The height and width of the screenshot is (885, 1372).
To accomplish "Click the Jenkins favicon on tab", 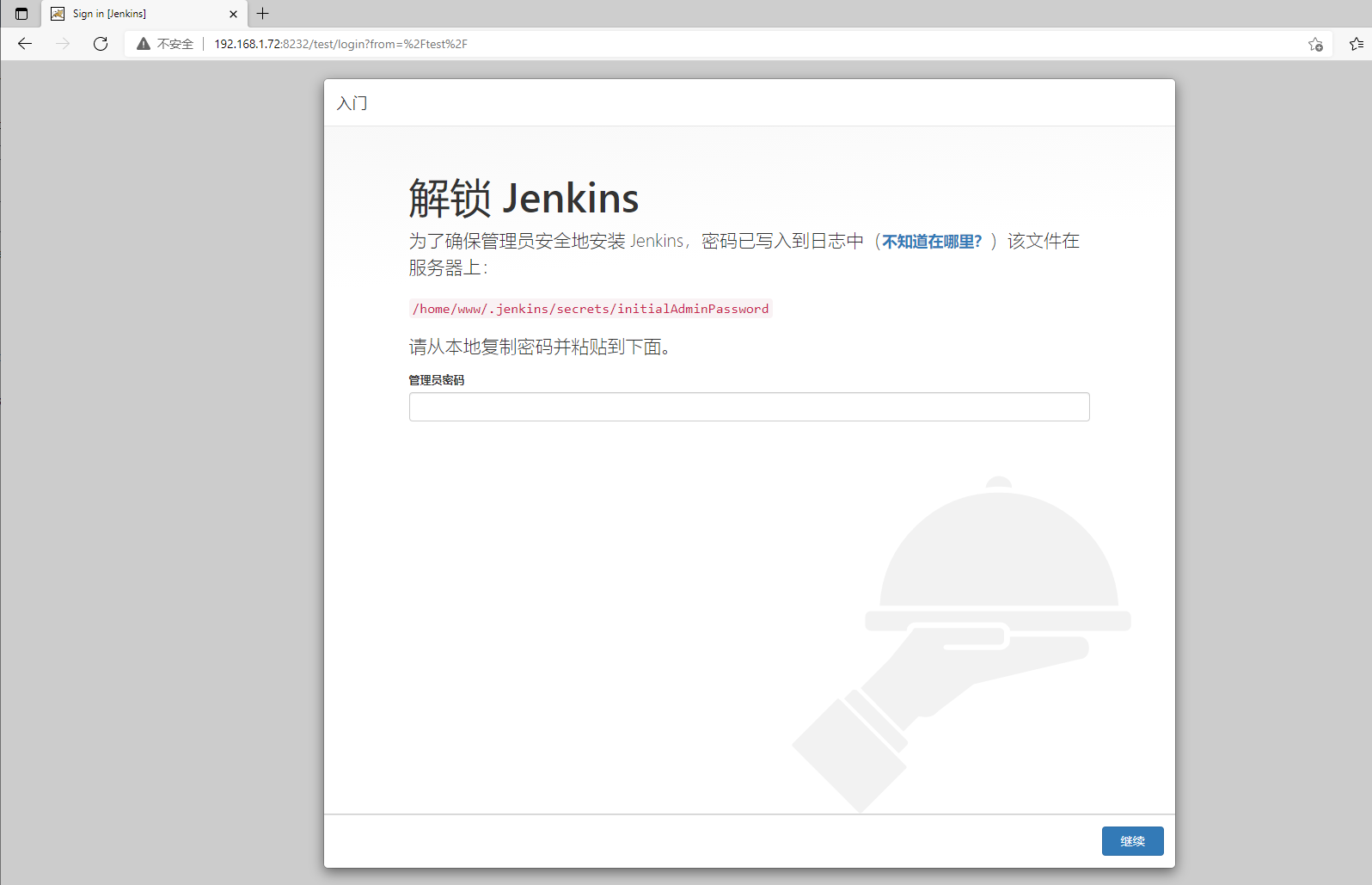I will click(58, 14).
